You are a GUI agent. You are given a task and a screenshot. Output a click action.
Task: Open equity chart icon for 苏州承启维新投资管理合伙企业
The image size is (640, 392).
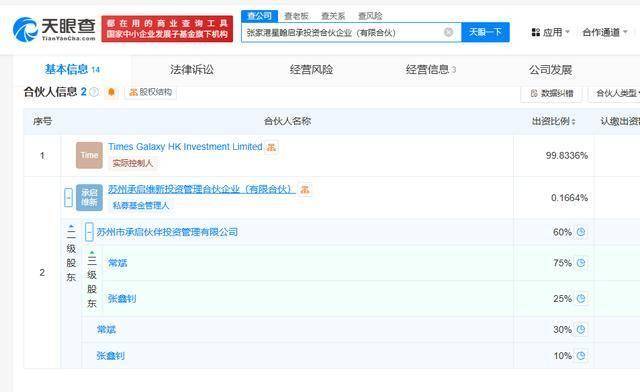[x=304, y=189]
